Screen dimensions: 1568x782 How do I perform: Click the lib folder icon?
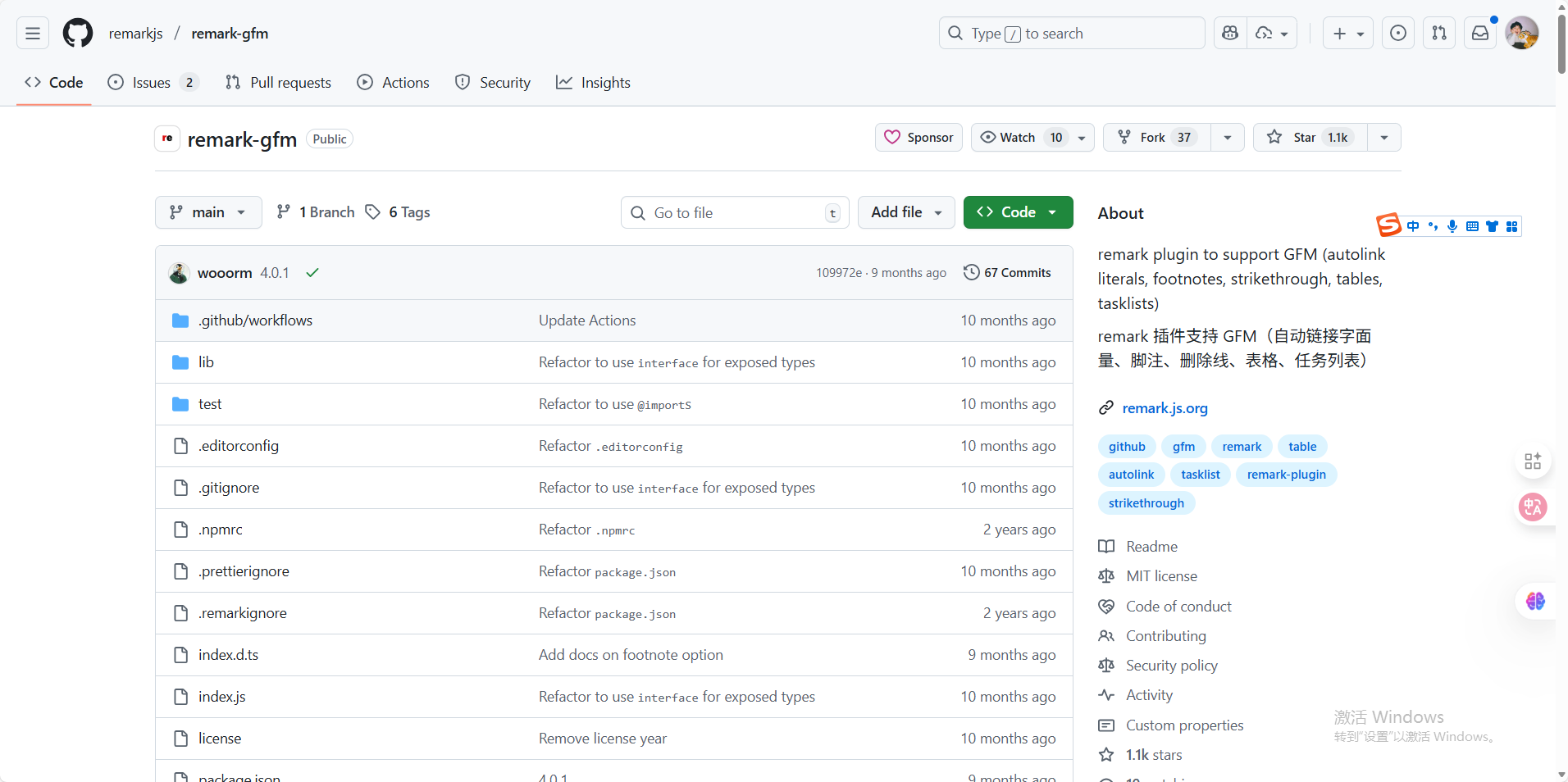(x=180, y=362)
